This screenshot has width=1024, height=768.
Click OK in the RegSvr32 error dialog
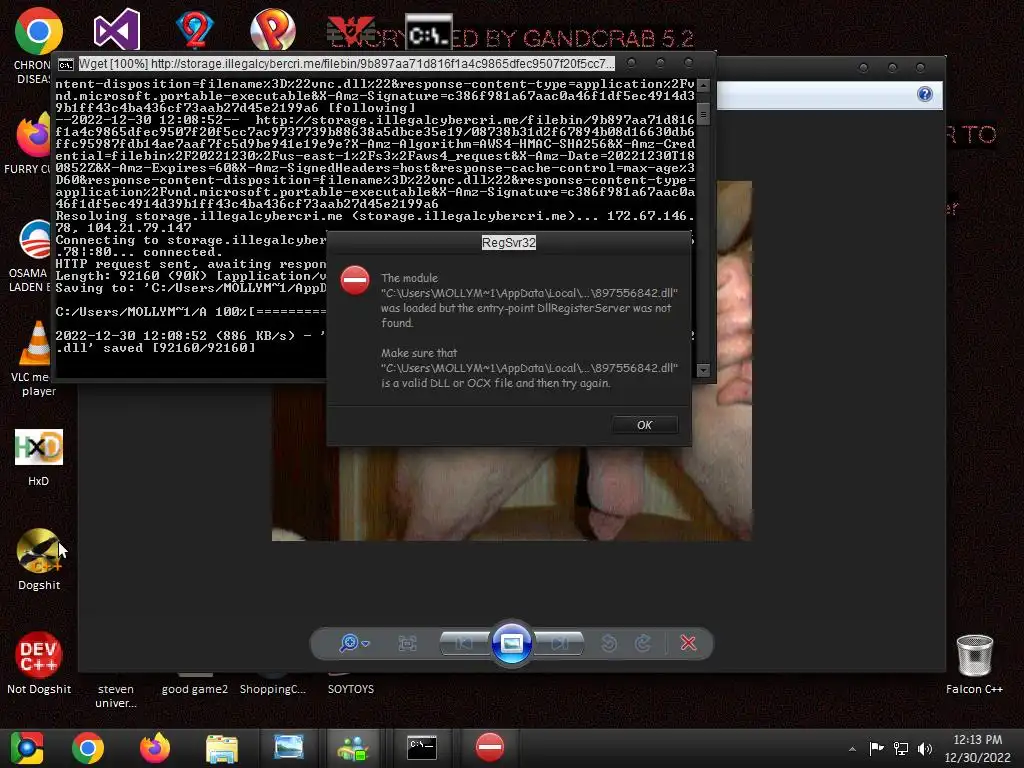click(645, 425)
